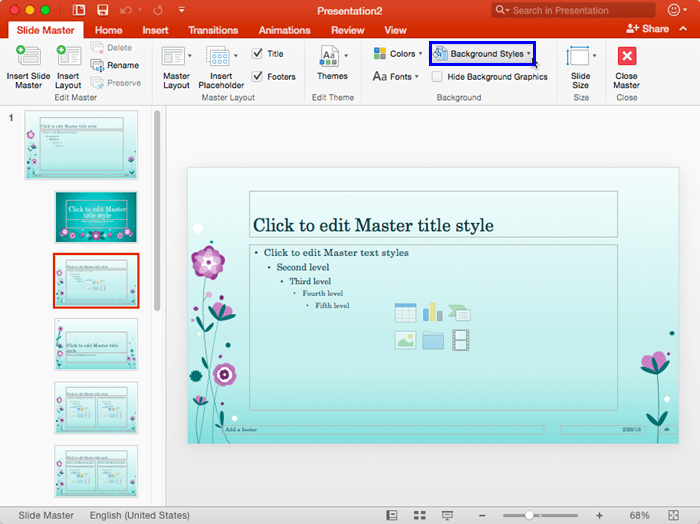This screenshot has height=524, width=700.
Task: Click the Share button label
Action: [x=655, y=29]
